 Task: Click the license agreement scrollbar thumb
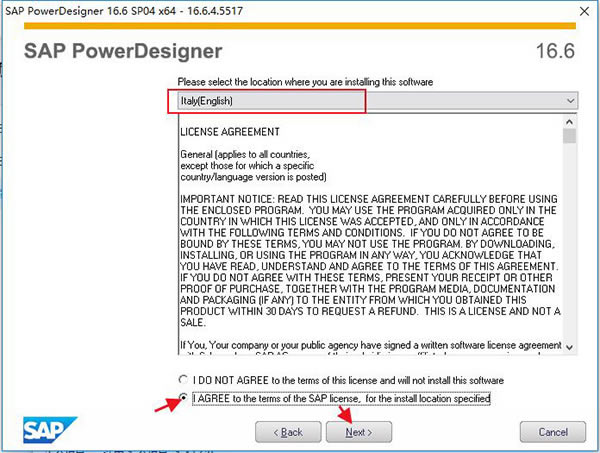569,136
